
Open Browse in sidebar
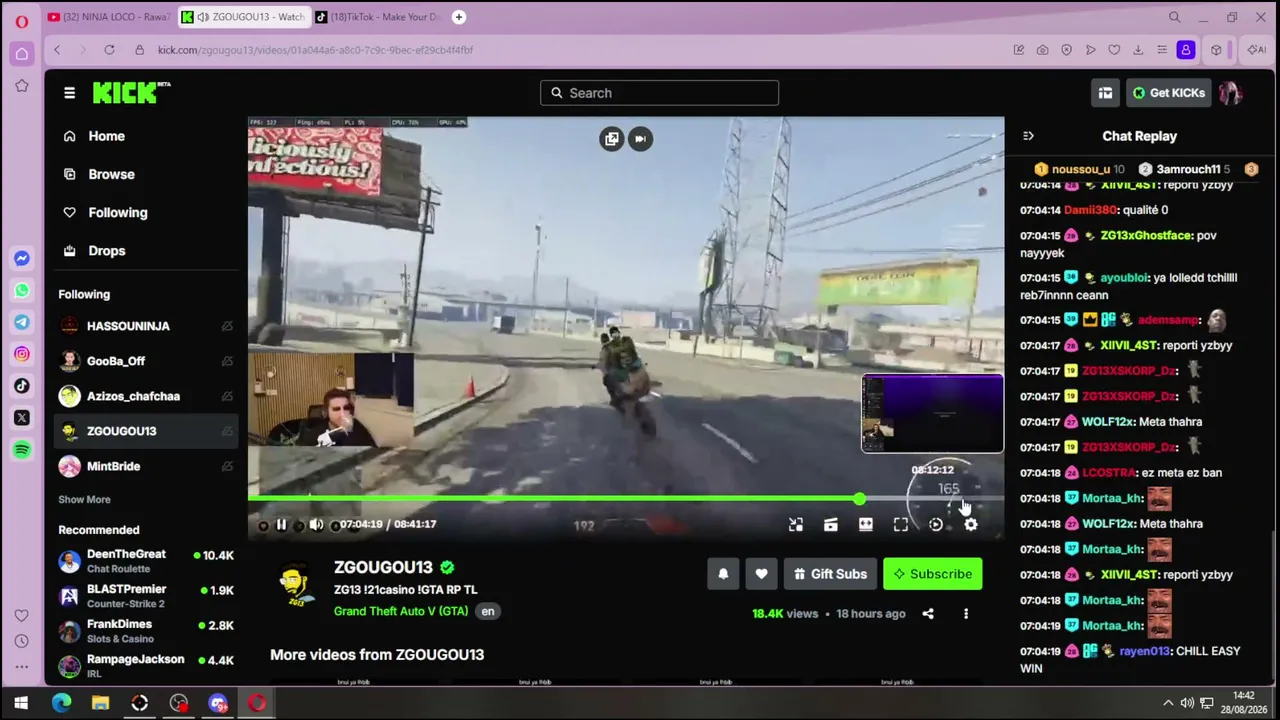click(144, 174)
